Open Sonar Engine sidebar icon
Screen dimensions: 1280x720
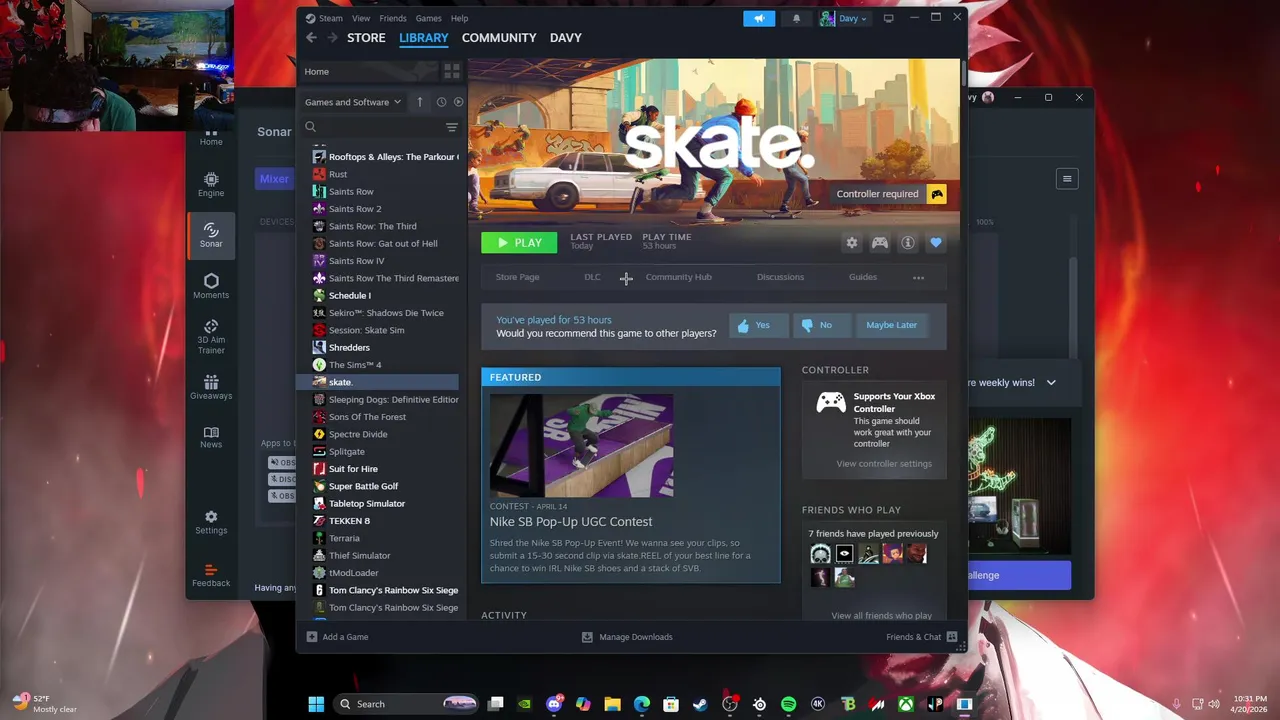(x=211, y=185)
